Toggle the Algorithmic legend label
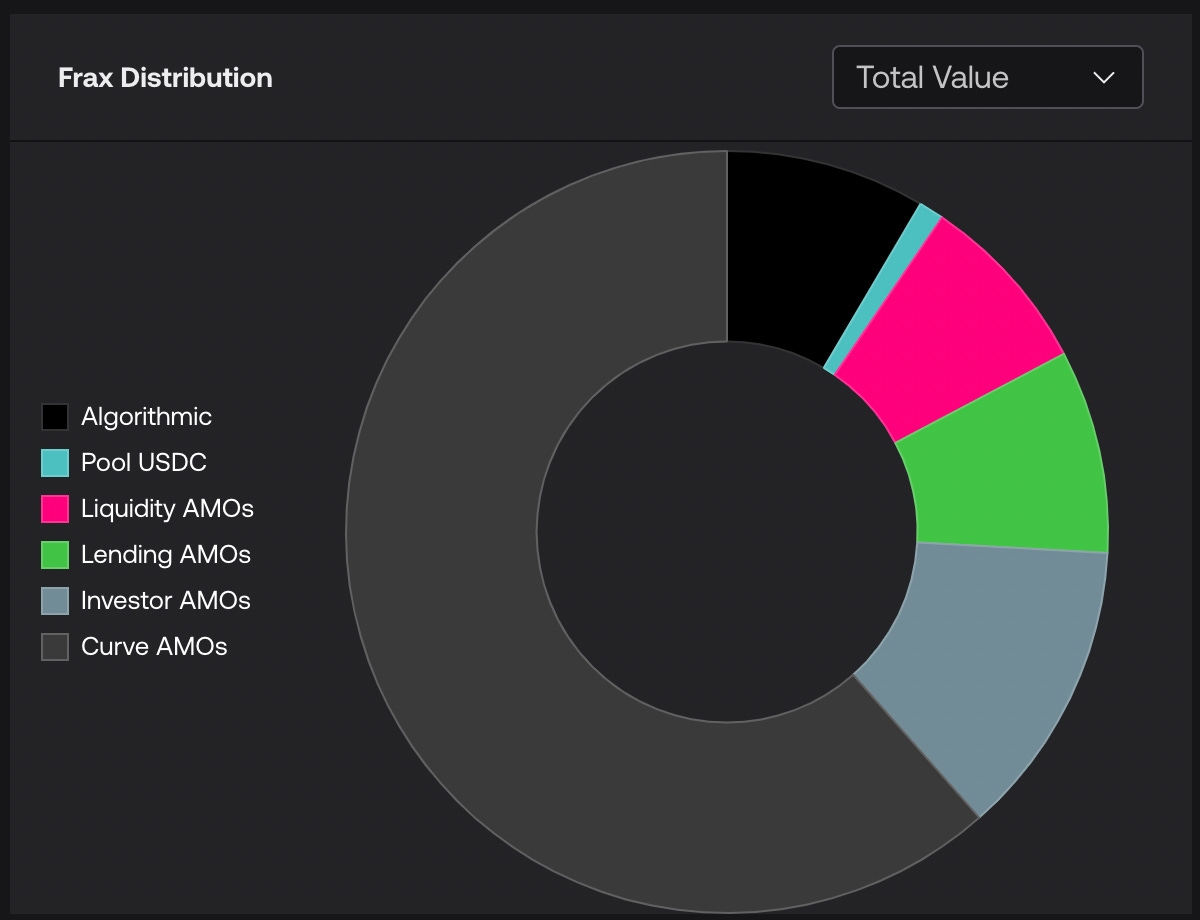1200x920 pixels. pyautogui.click(x=147, y=417)
